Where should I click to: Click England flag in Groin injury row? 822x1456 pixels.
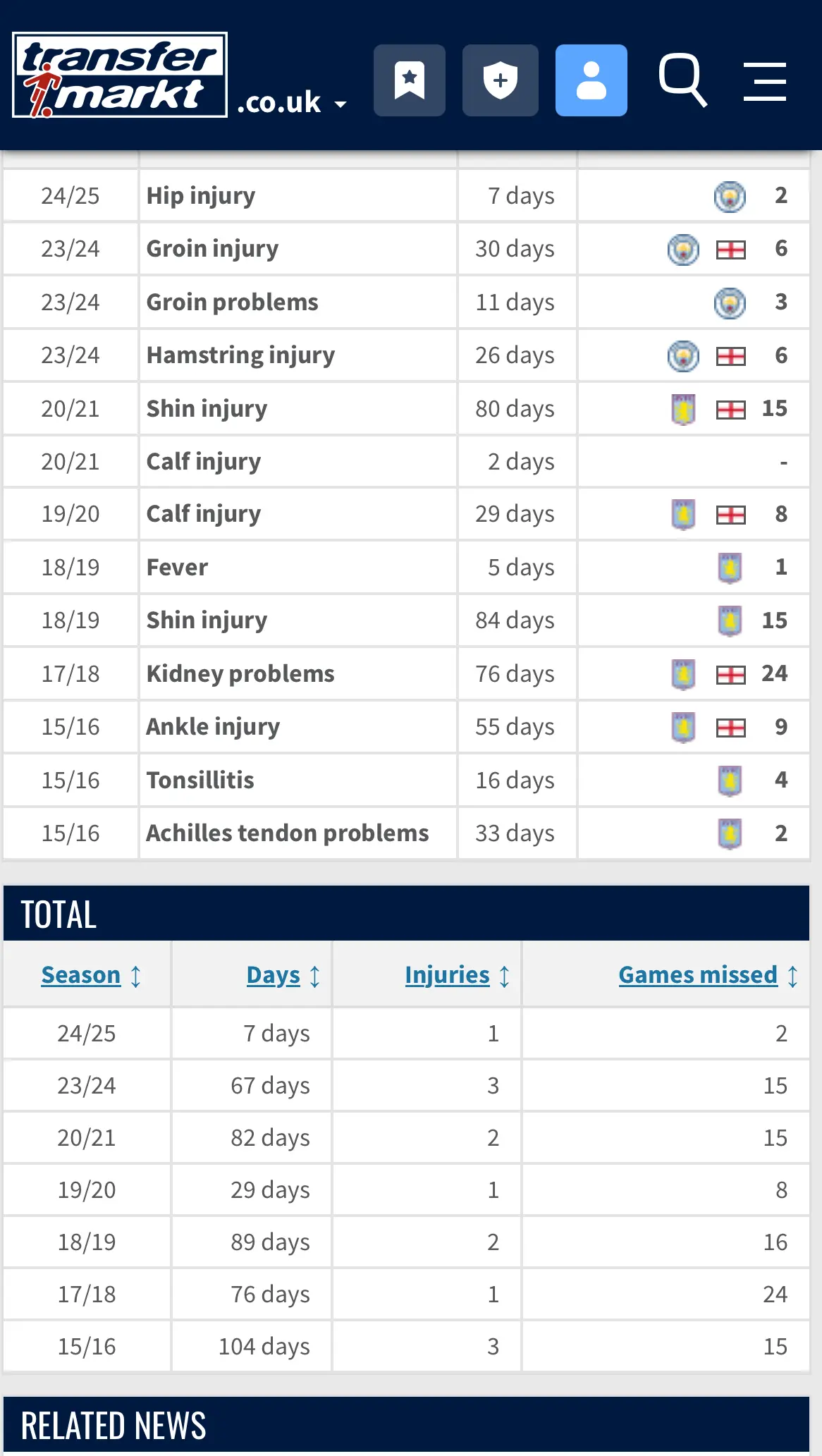[730, 250]
